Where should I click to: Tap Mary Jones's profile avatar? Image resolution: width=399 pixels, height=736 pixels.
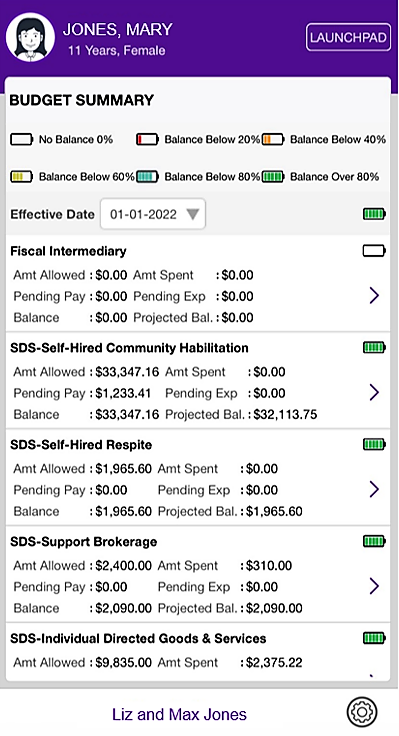[30, 37]
